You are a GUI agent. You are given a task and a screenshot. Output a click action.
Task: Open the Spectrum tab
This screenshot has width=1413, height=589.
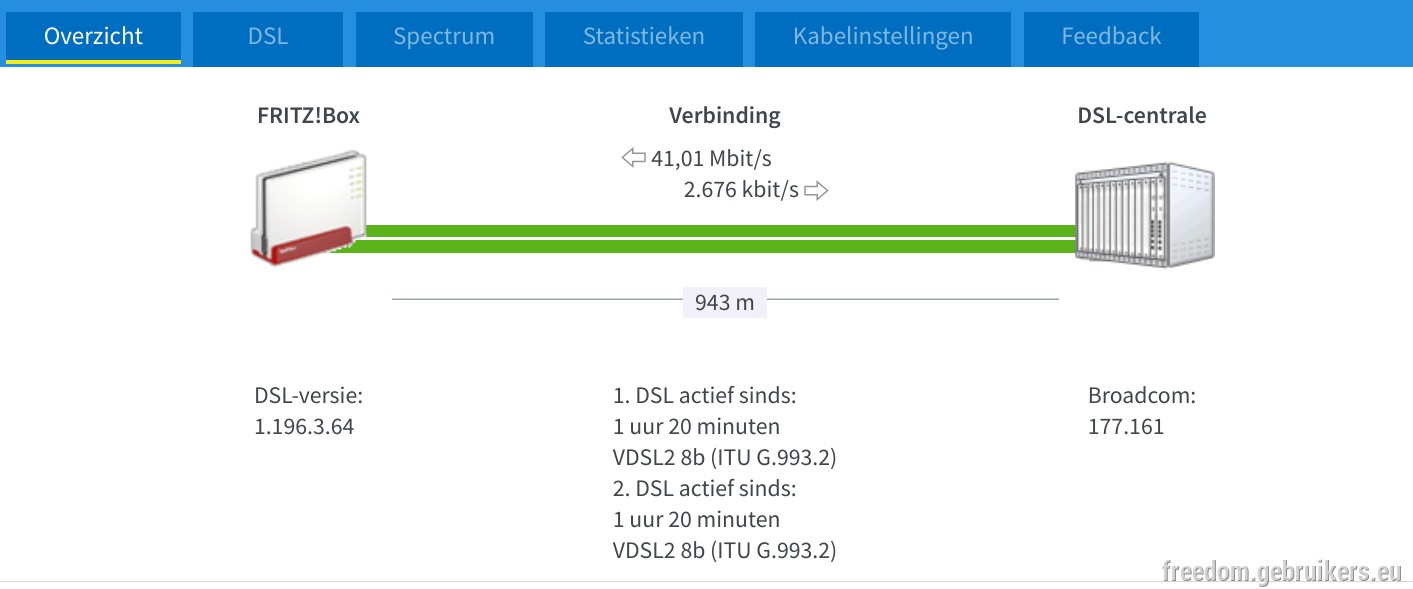click(444, 37)
